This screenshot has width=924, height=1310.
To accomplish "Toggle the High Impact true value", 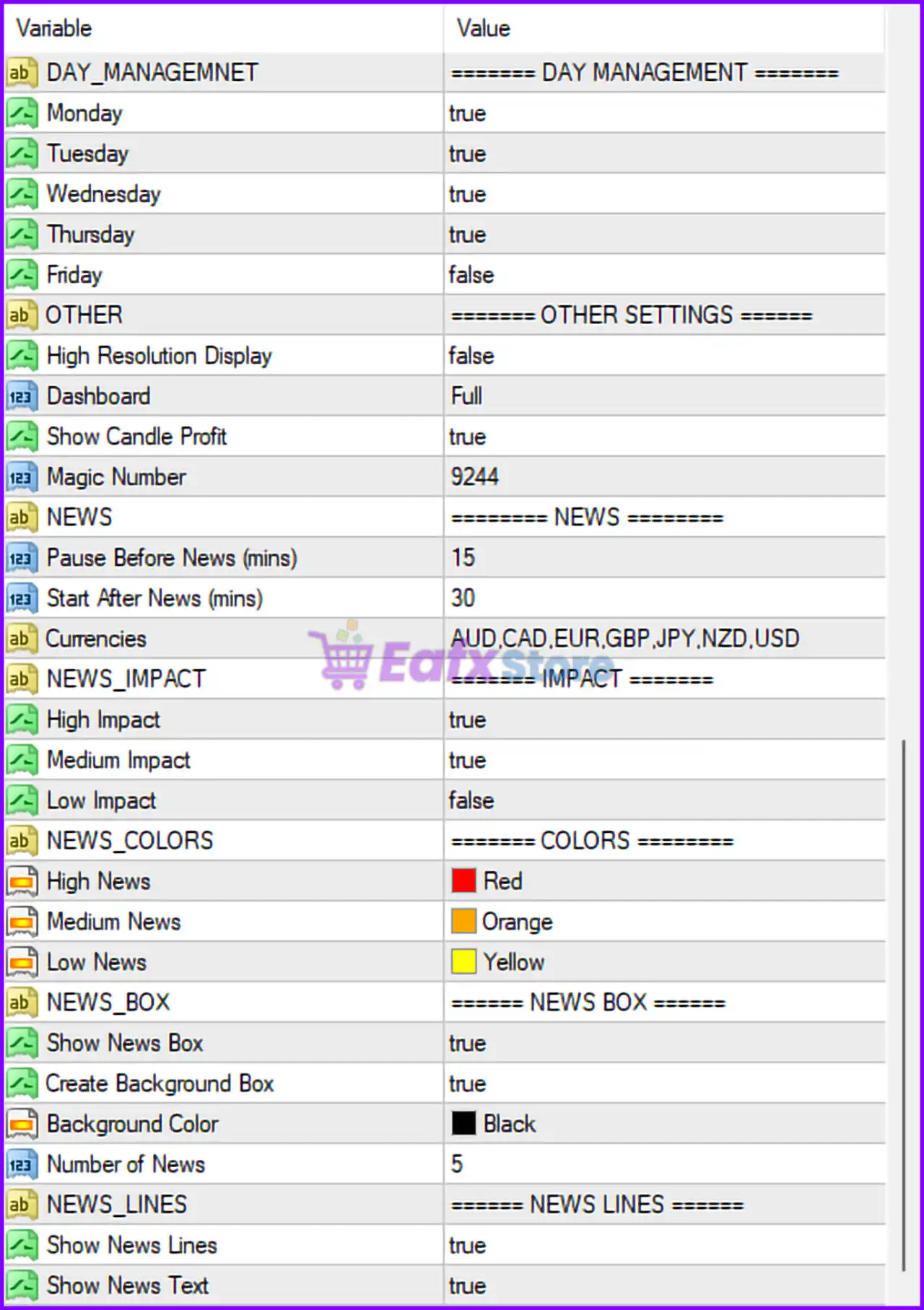I will point(467,720).
